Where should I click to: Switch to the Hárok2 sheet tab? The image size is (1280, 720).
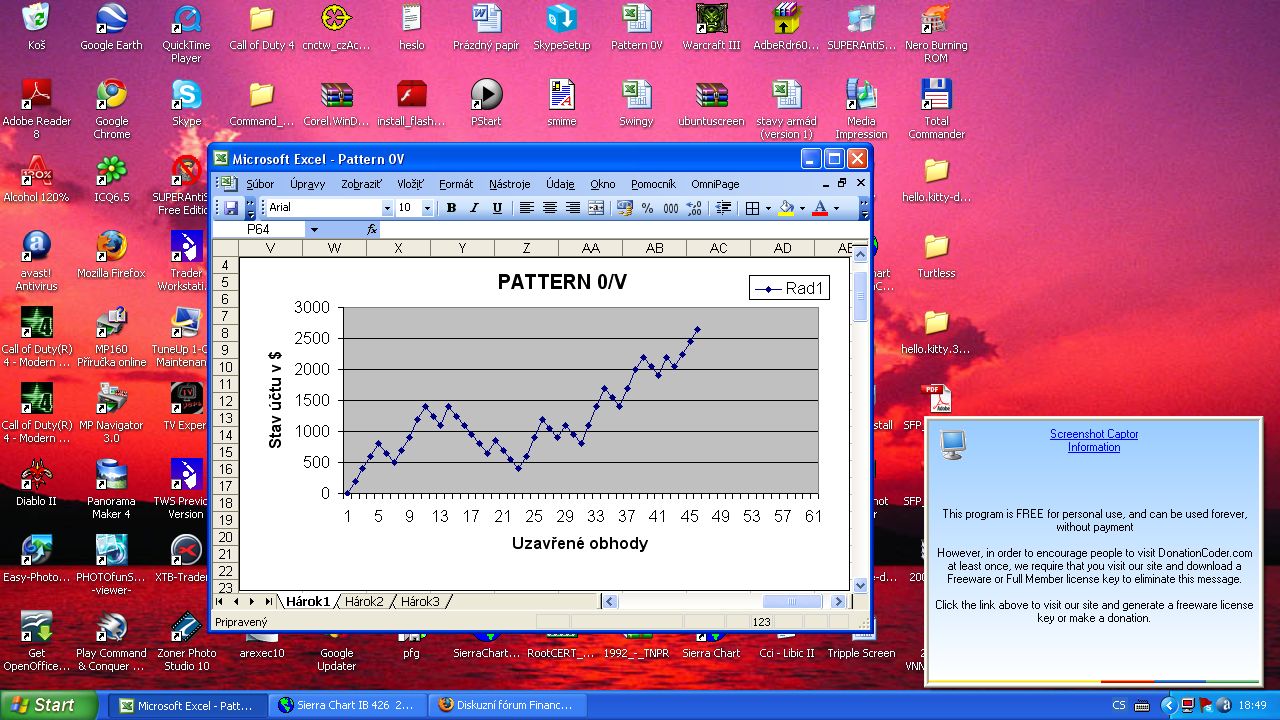click(x=364, y=601)
